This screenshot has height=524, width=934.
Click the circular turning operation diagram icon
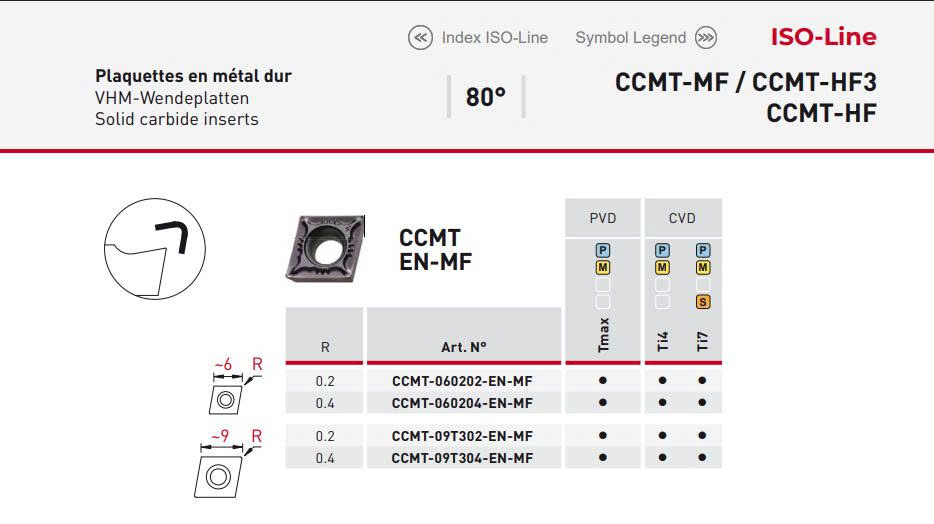point(155,248)
